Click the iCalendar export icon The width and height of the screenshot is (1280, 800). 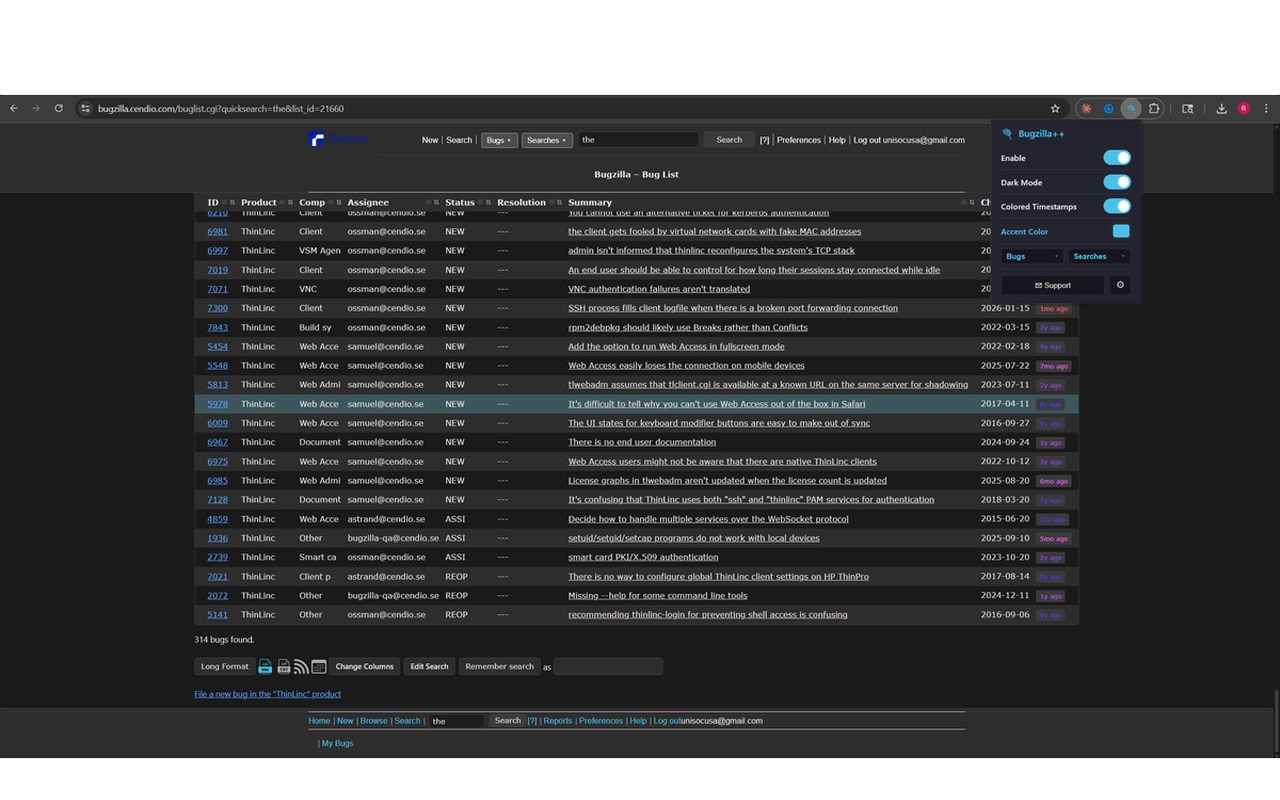click(x=319, y=667)
